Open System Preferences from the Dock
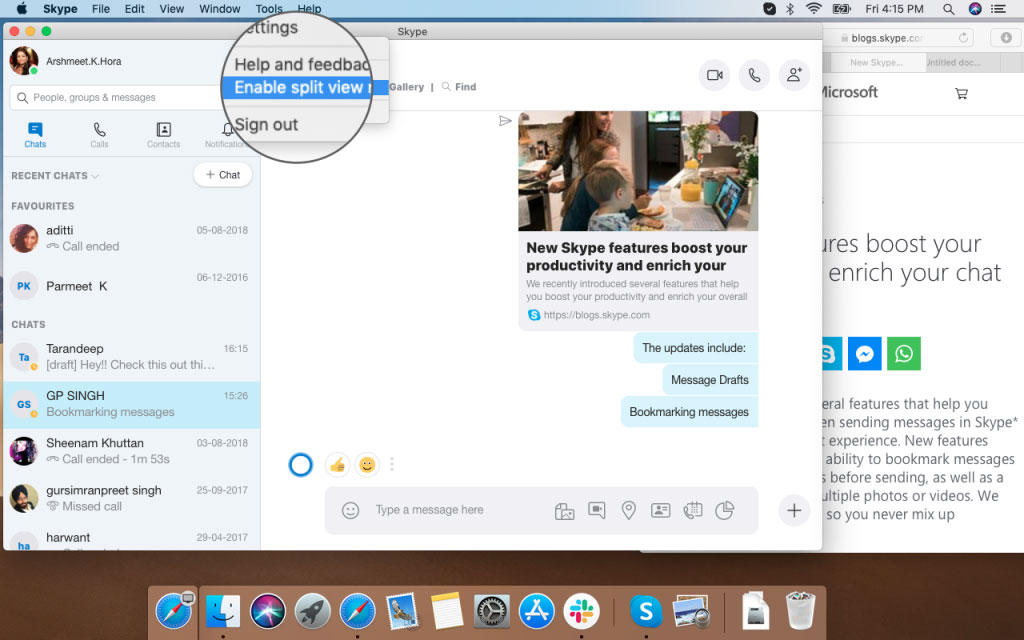Image resolution: width=1024 pixels, height=640 pixels. [491, 611]
